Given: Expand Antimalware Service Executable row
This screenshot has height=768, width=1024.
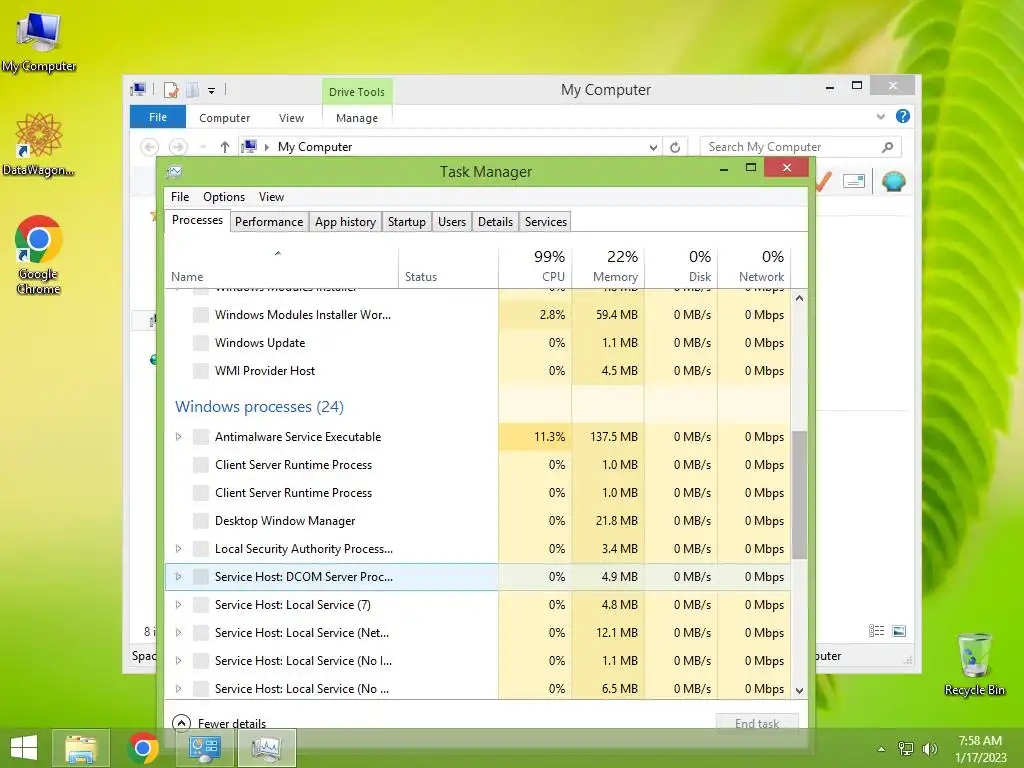Looking at the screenshot, I should pyautogui.click(x=178, y=437).
